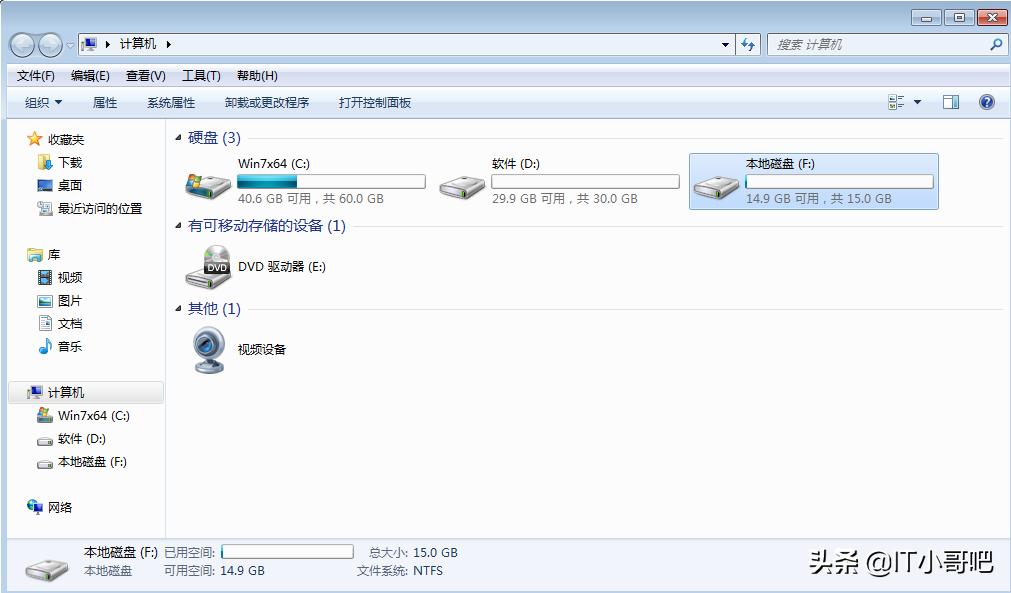Click the refresh arrow next to address bar
Screen dimensions: 1011x593
pyautogui.click(x=748, y=44)
